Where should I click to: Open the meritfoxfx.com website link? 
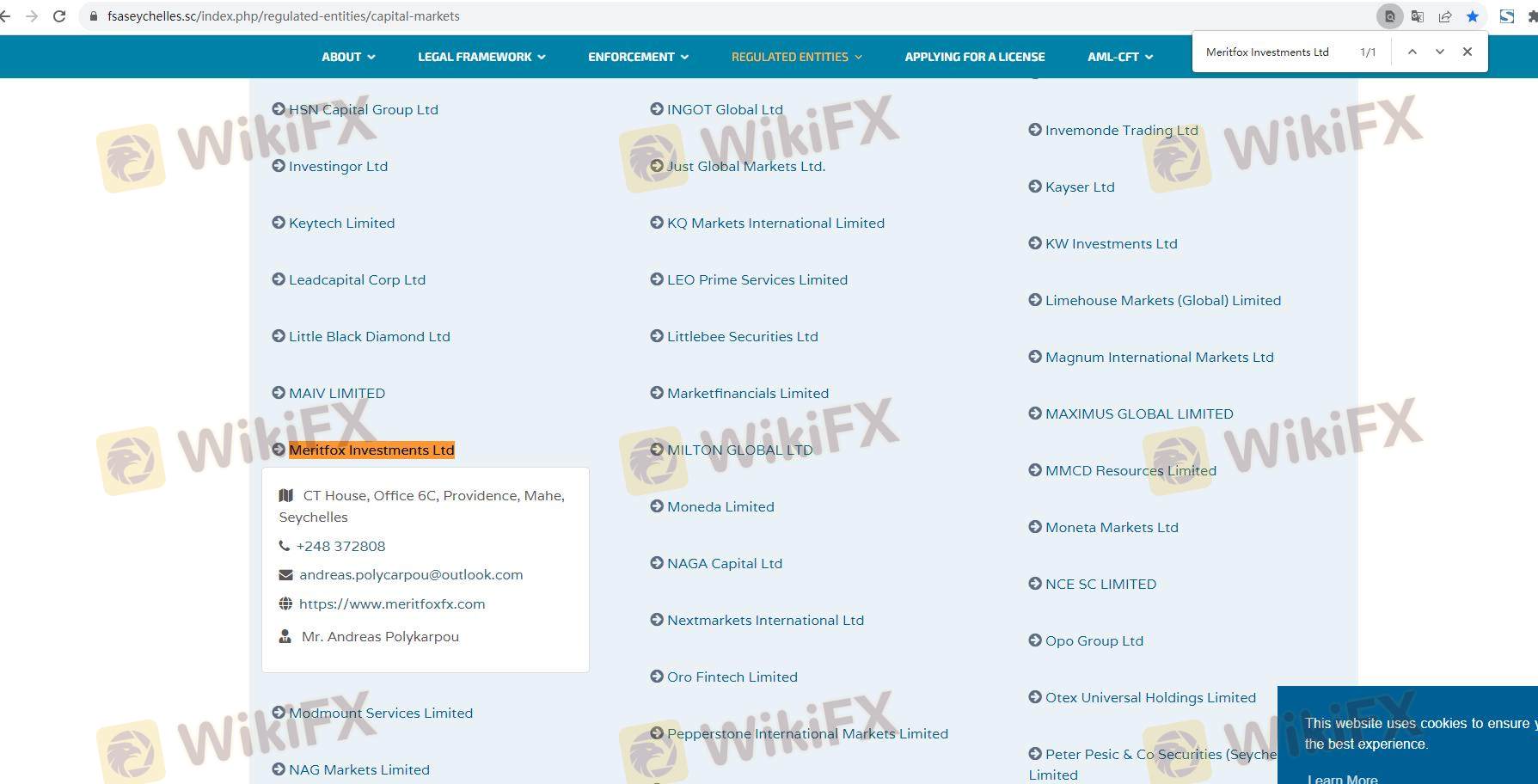click(x=391, y=604)
